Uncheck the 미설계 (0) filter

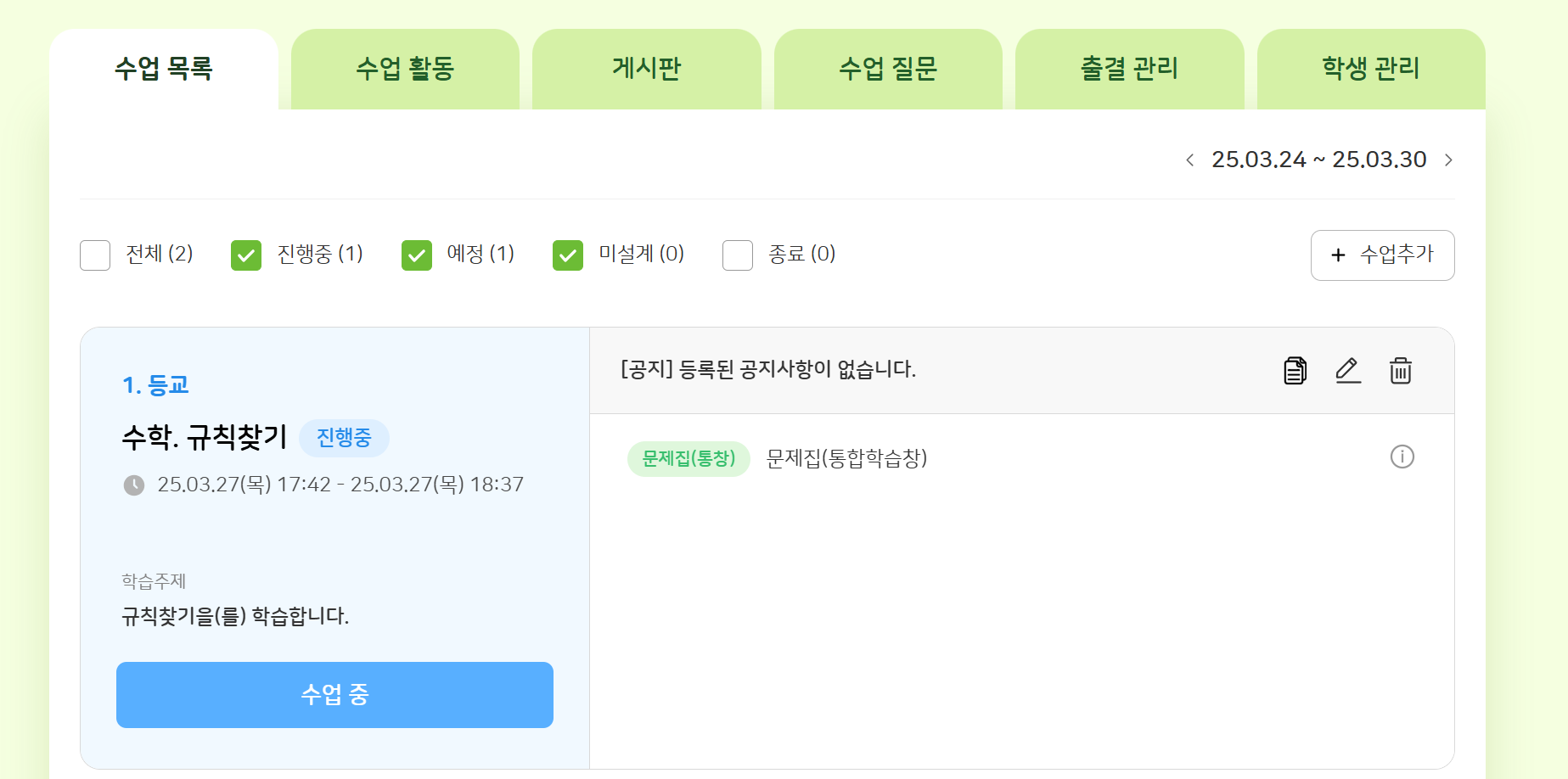coord(568,255)
